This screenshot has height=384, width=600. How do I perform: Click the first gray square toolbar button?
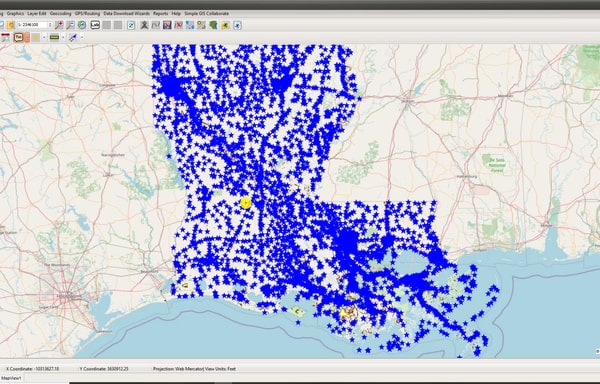click(107, 25)
